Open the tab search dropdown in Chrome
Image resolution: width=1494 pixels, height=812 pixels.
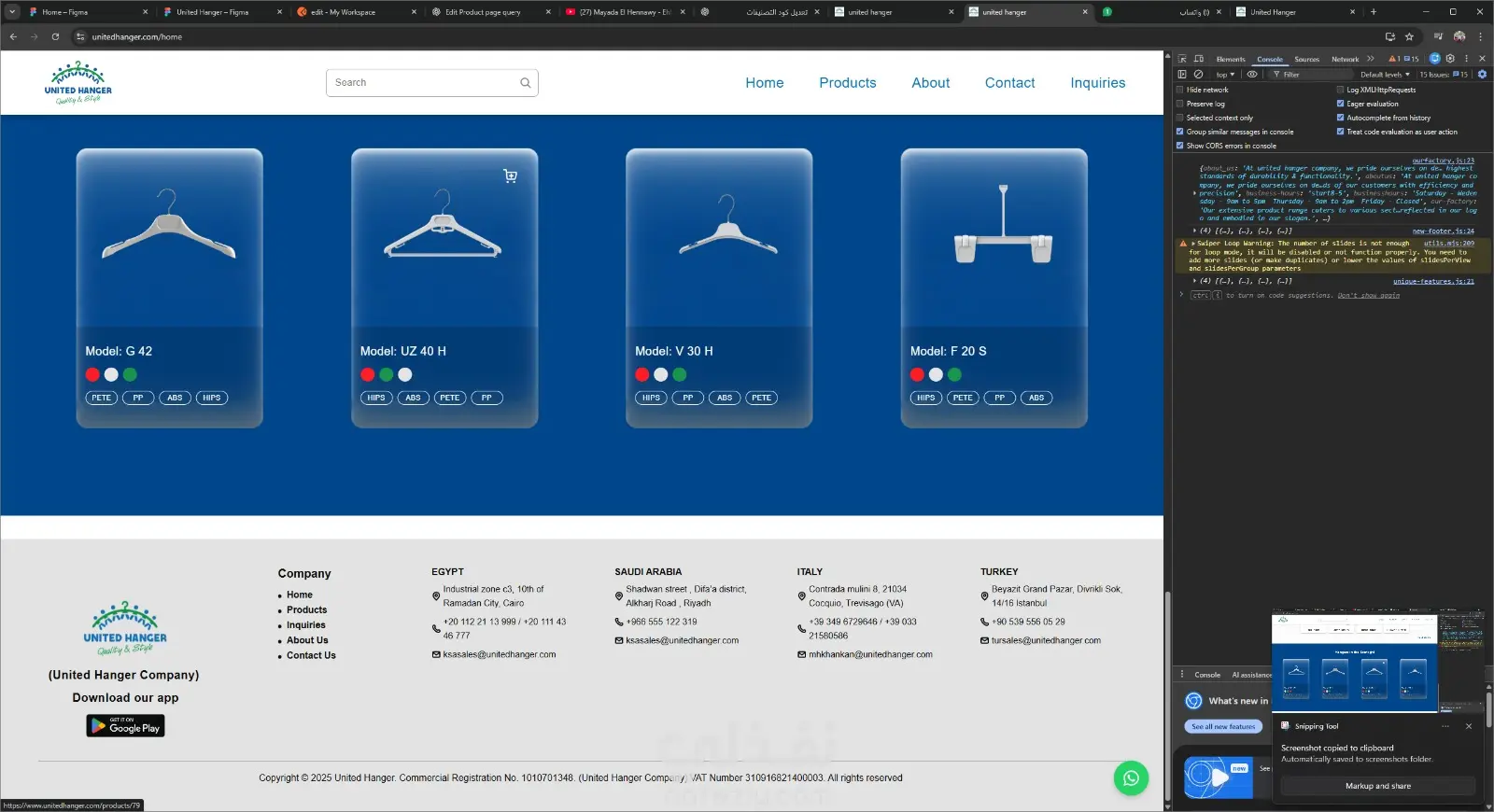(12, 12)
